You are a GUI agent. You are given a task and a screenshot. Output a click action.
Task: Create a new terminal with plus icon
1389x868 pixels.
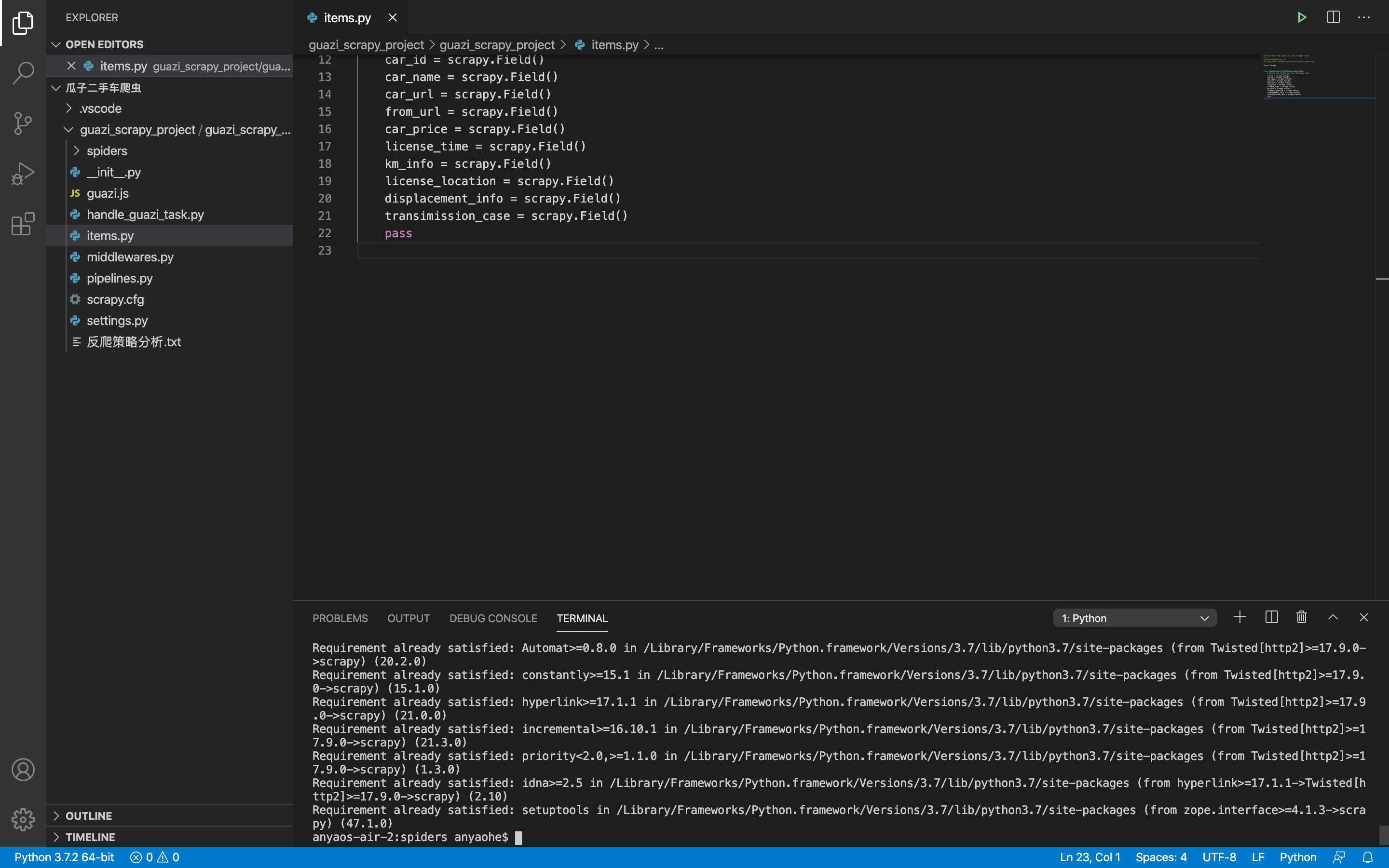pos(1240,617)
